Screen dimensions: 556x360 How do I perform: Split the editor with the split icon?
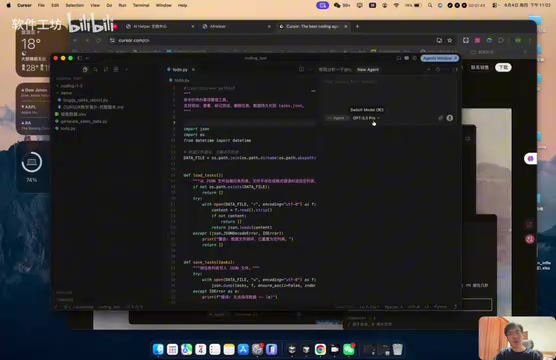[x=301, y=70]
